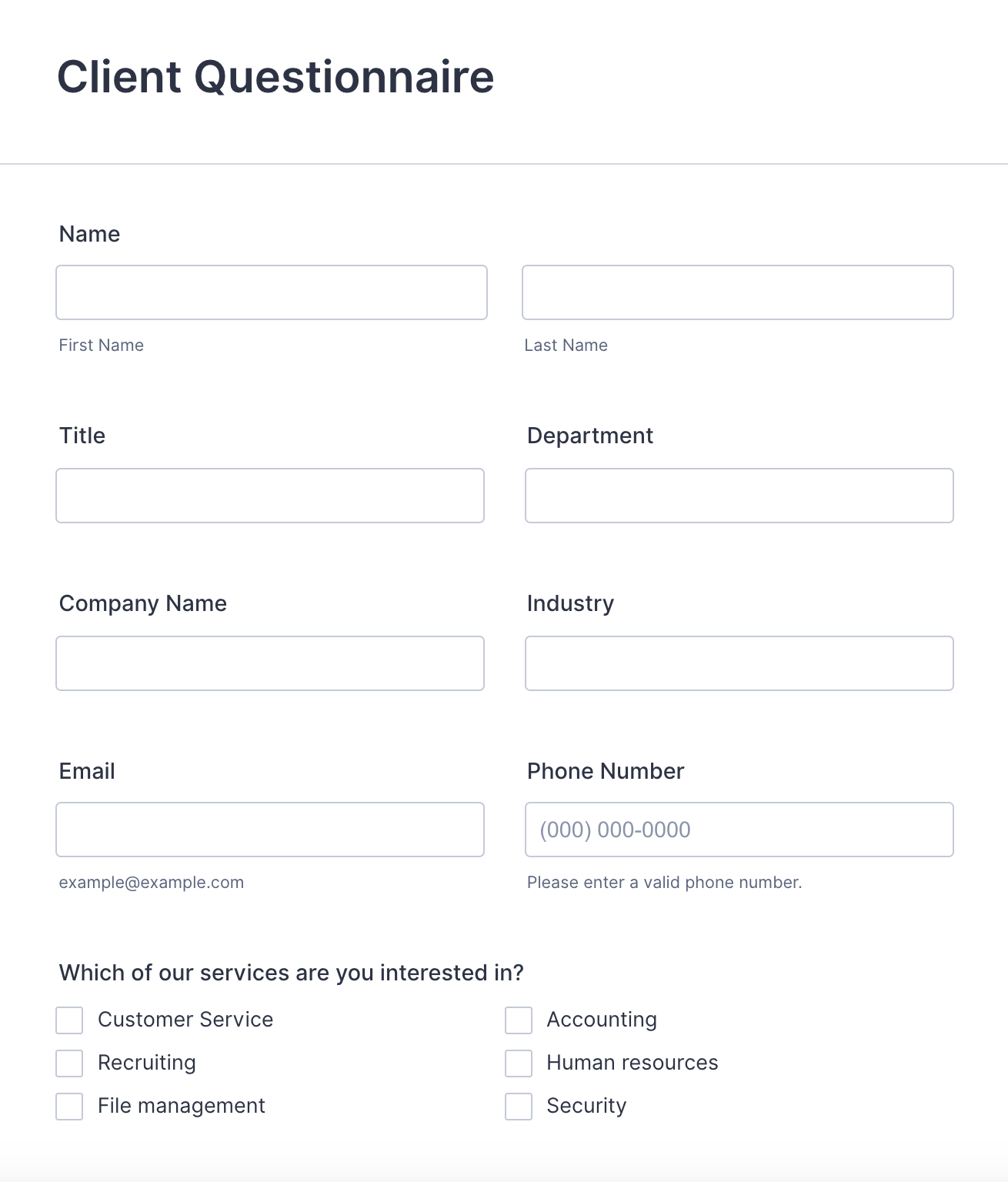
Task: Select the Department input field
Action: click(739, 496)
